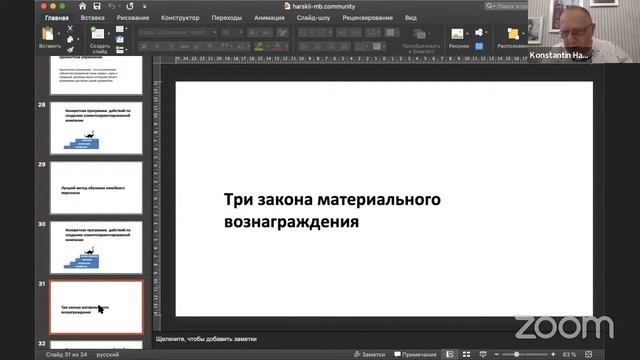Viewport: 640px width, 360px height.
Task: Open the Конструктор ribbon tab
Action: coord(180,18)
